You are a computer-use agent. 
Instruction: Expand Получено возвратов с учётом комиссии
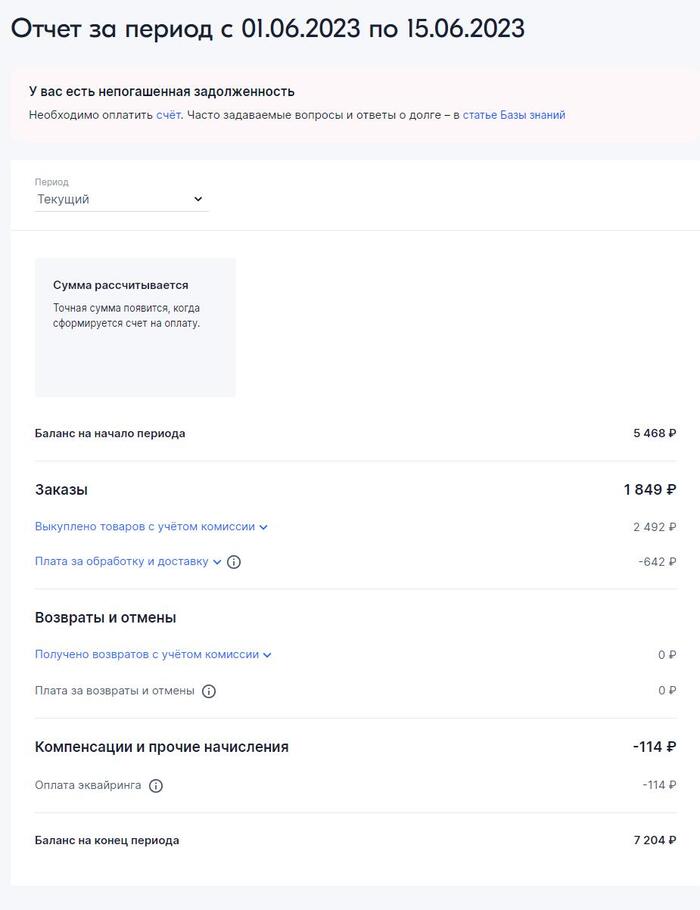click(153, 655)
